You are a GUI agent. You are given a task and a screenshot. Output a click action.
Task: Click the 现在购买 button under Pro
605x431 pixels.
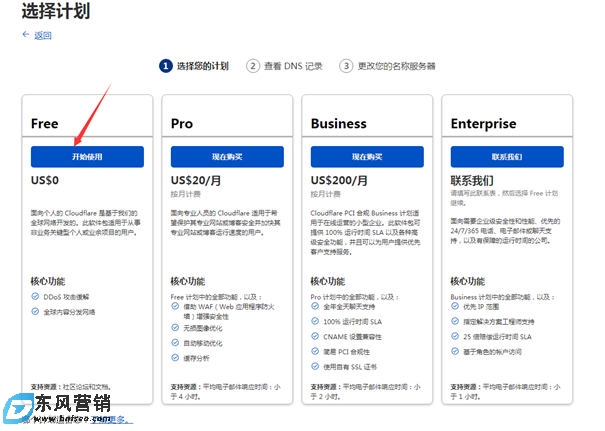[227, 157]
